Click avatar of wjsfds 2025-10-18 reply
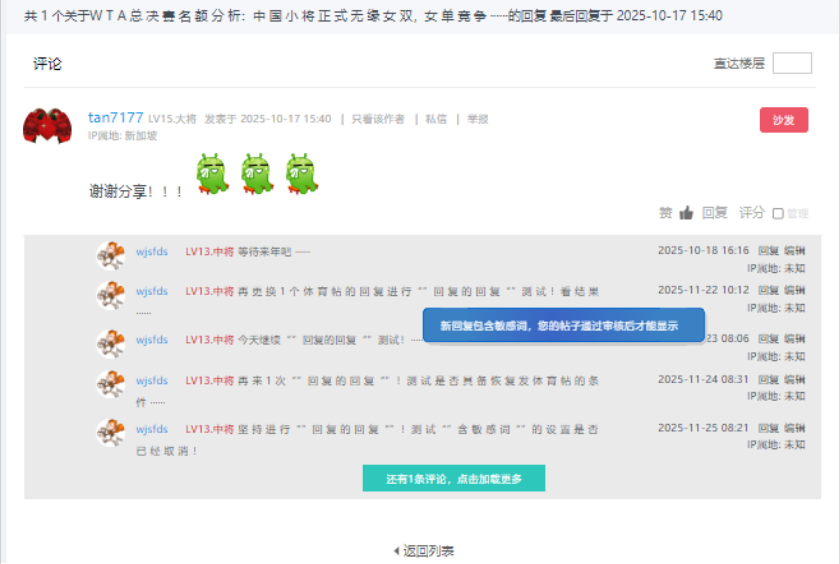The image size is (840, 564). [110, 255]
